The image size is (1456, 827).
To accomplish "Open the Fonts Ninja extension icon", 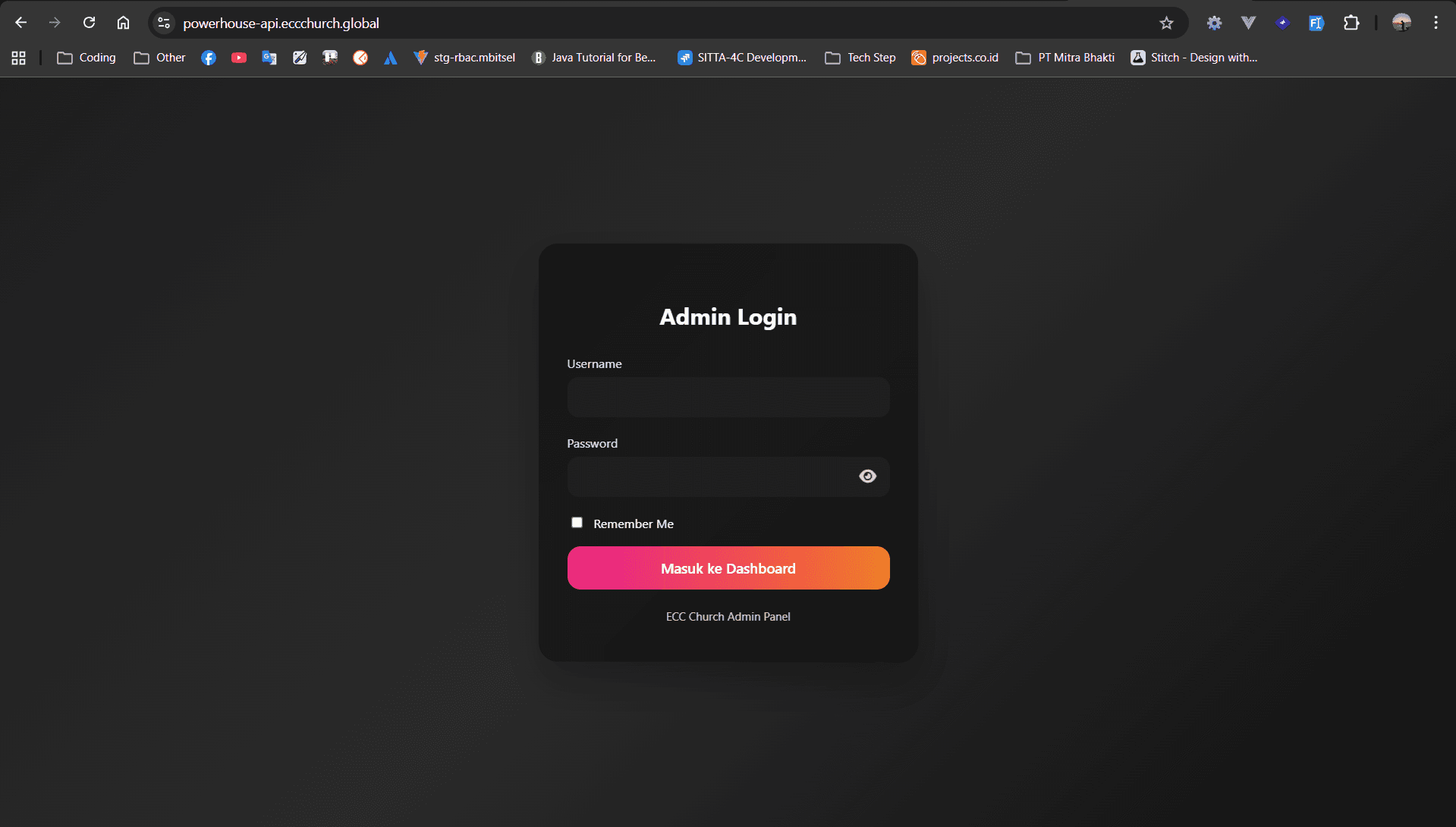I will pyautogui.click(x=1316, y=23).
